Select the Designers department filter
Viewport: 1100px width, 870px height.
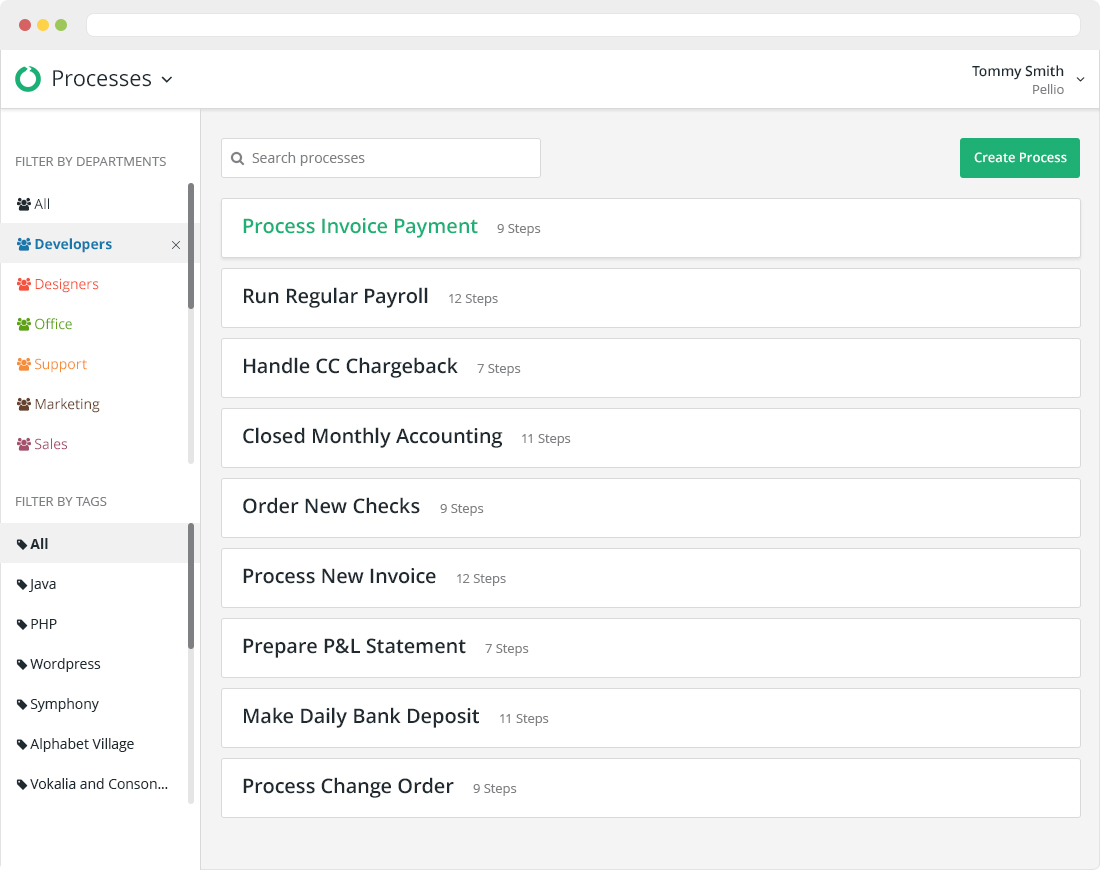coord(67,284)
